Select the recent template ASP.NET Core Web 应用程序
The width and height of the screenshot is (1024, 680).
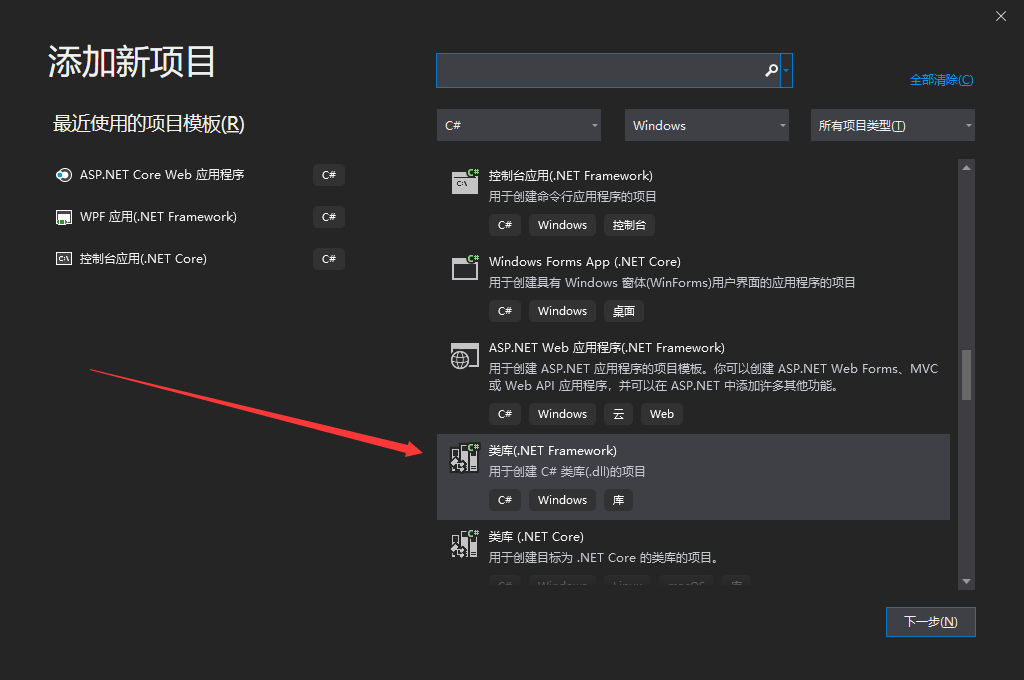pyautogui.click(x=162, y=175)
